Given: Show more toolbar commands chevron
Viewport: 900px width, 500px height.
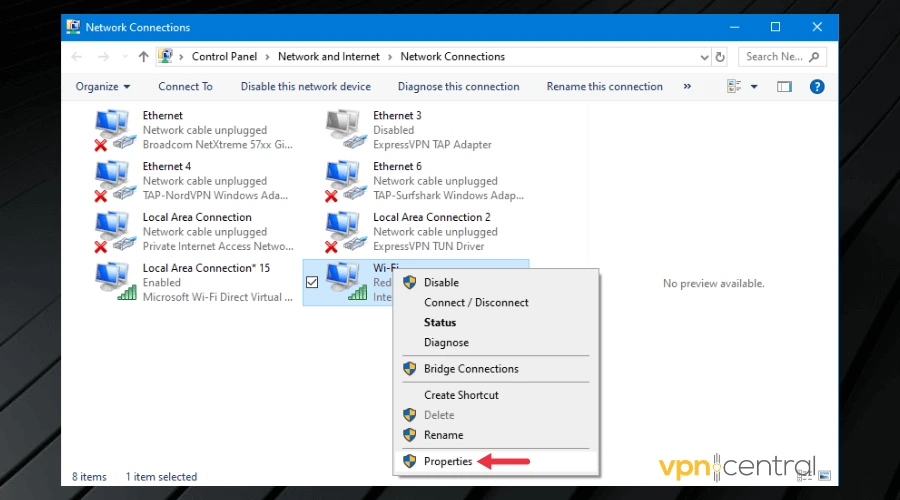Looking at the screenshot, I should pos(687,87).
